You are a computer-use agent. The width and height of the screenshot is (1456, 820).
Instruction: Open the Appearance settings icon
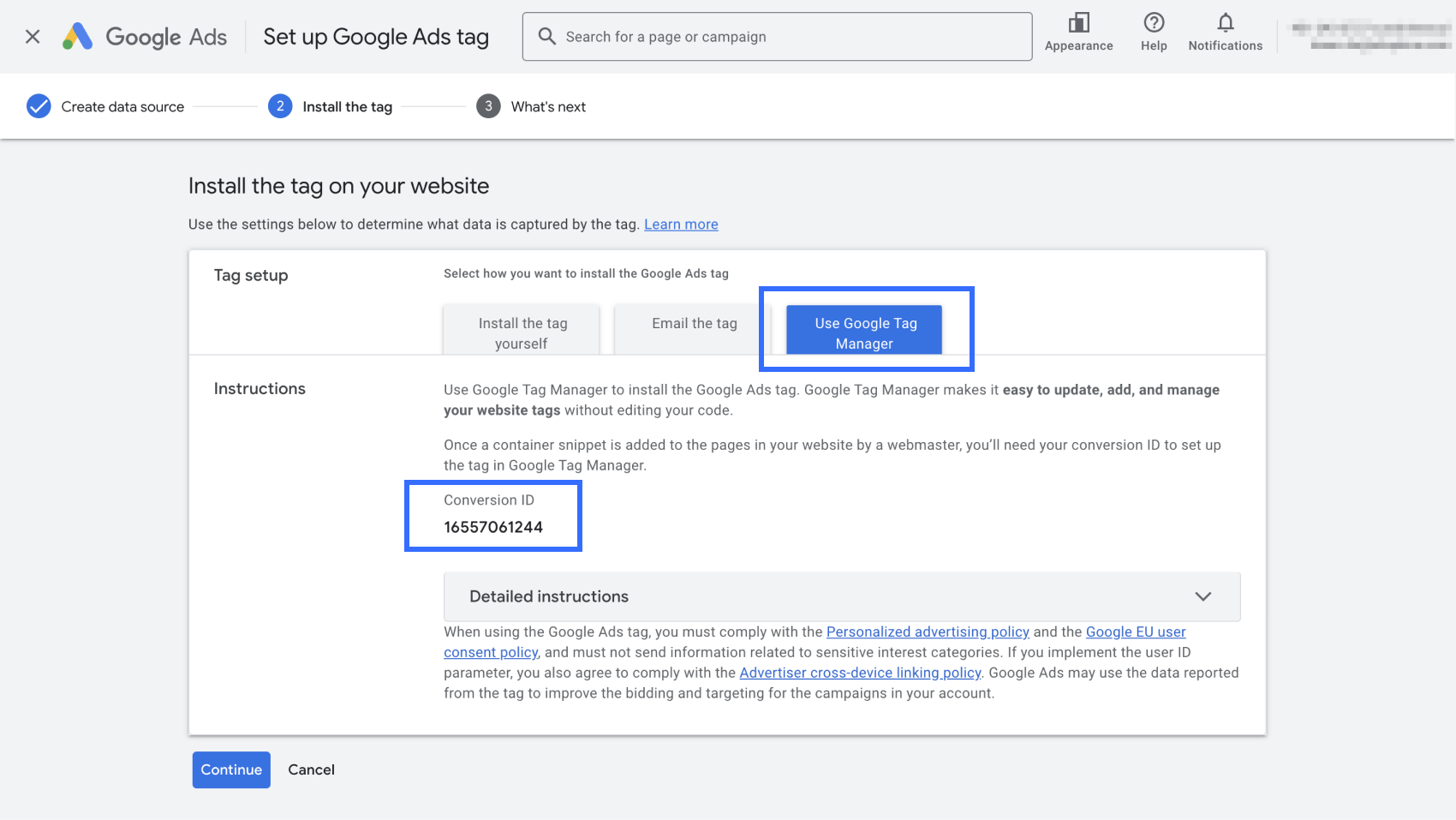[1078, 23]
